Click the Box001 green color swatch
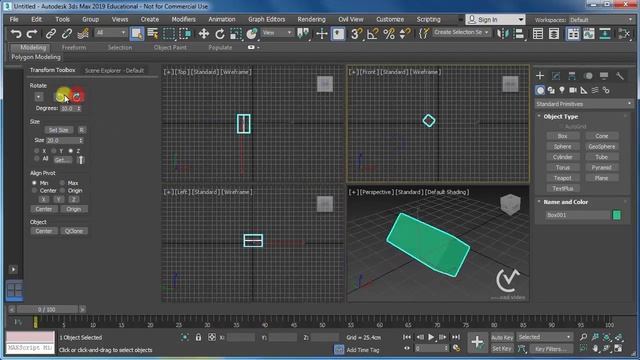Screen dimensions: 640x360 click(617, 215)
